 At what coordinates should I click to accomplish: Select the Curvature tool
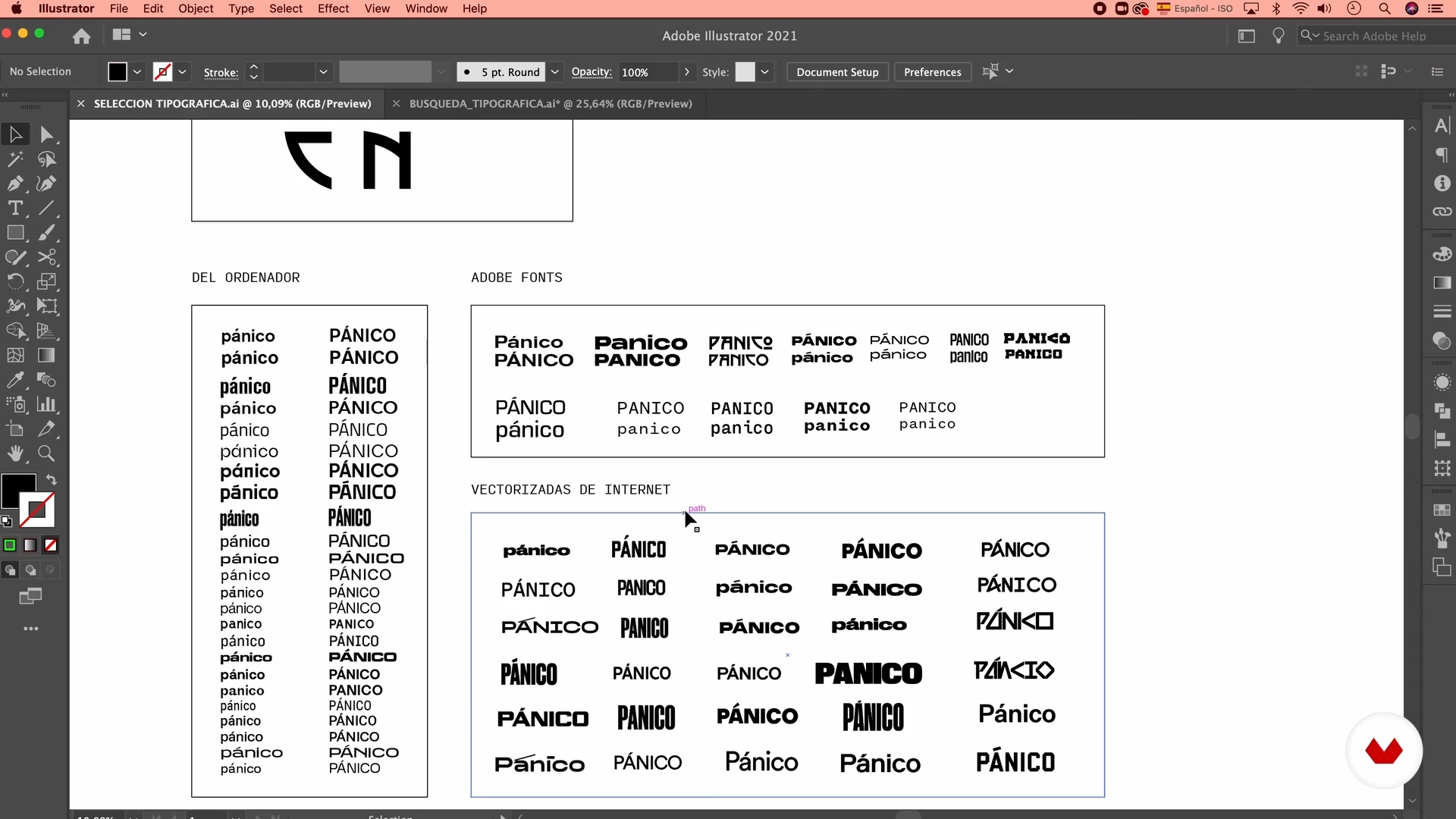click(x=46, y=184)
